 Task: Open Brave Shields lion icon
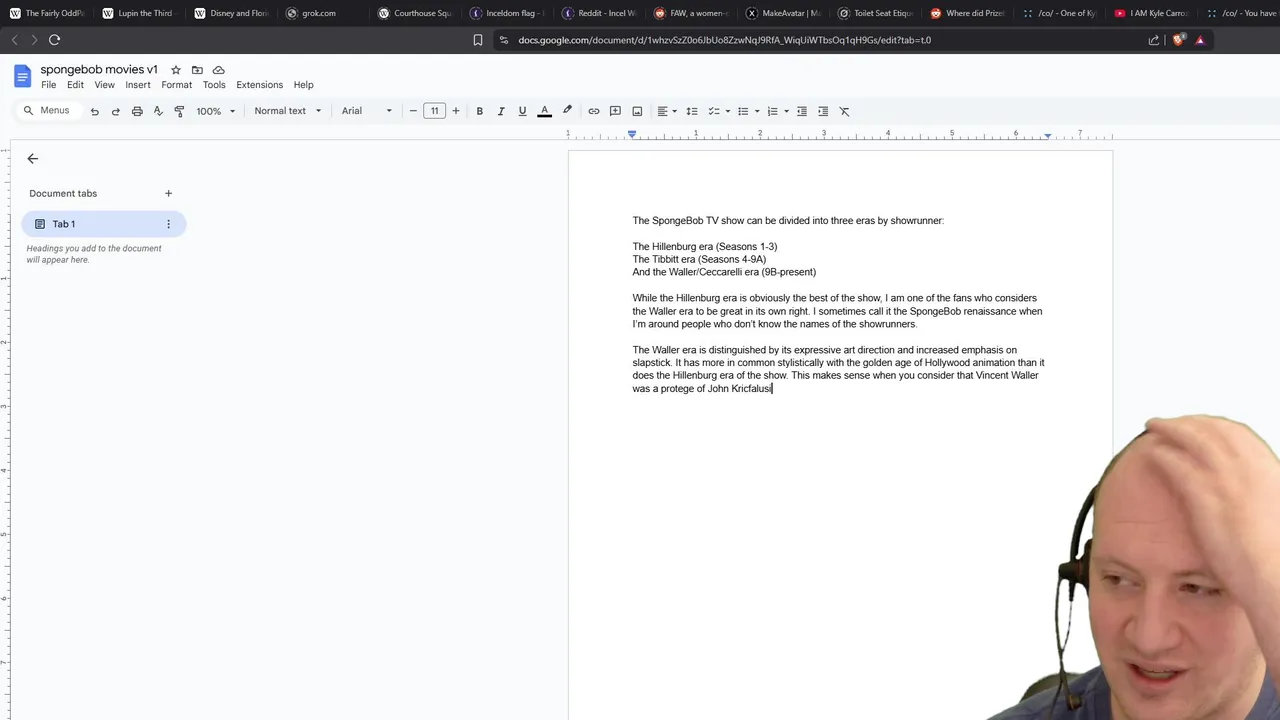(x=1178, y=40)
